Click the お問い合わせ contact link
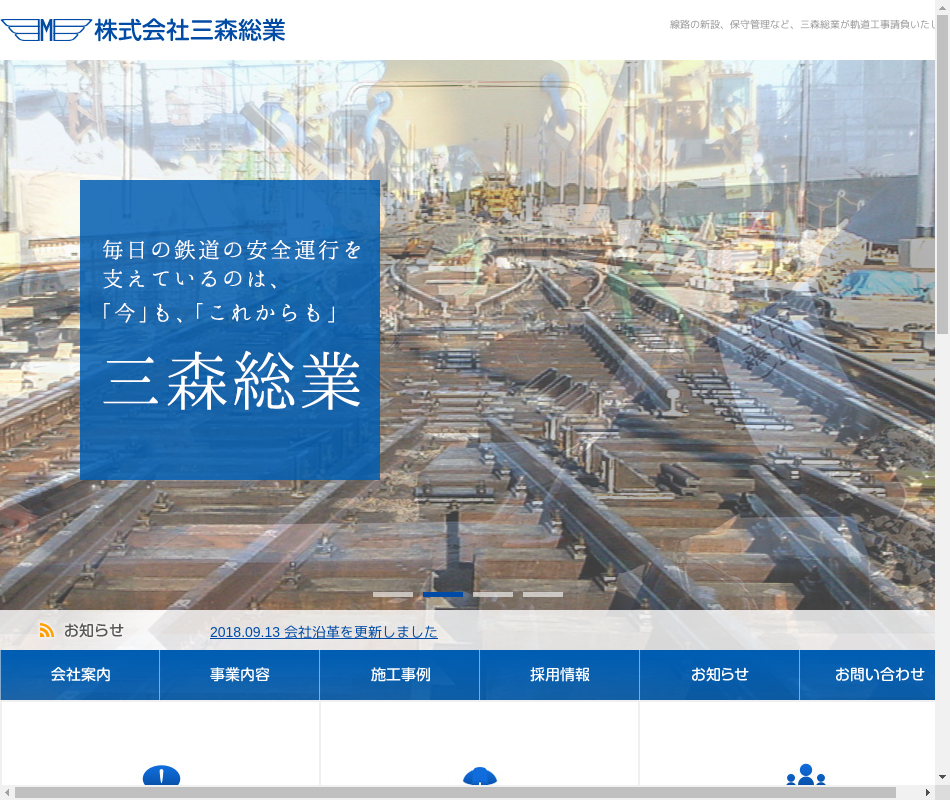 coord(878,675)
